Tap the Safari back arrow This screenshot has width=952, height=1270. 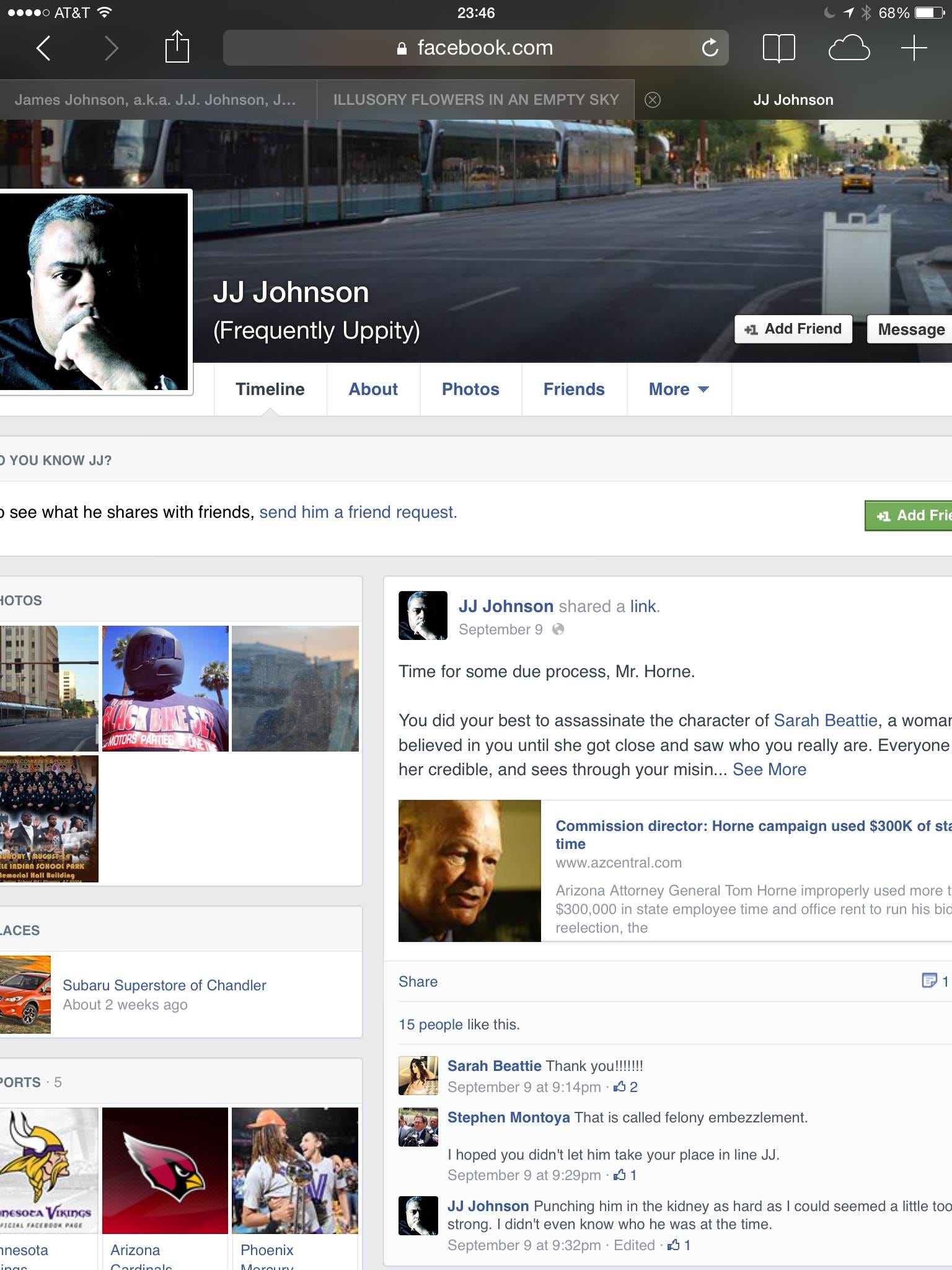(43, 48)
